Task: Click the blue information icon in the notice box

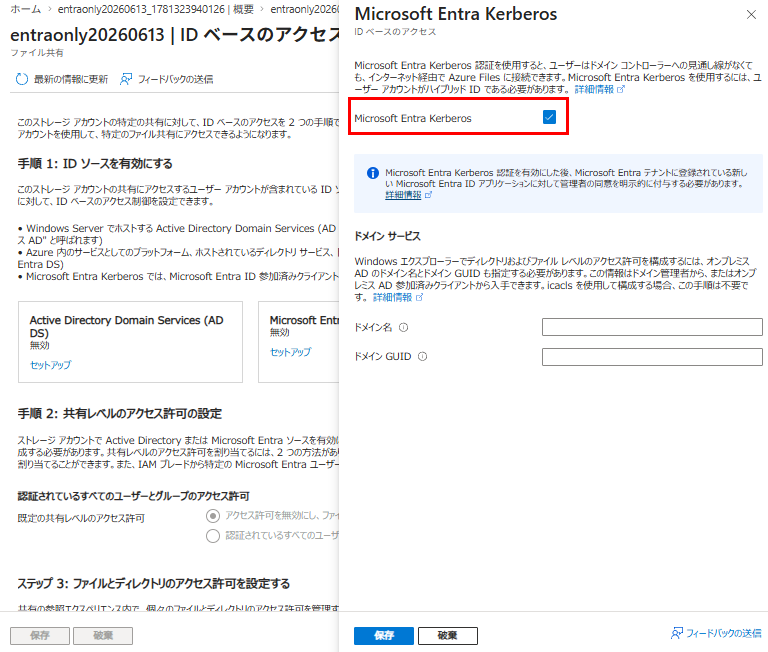Action: coord(373,173)
